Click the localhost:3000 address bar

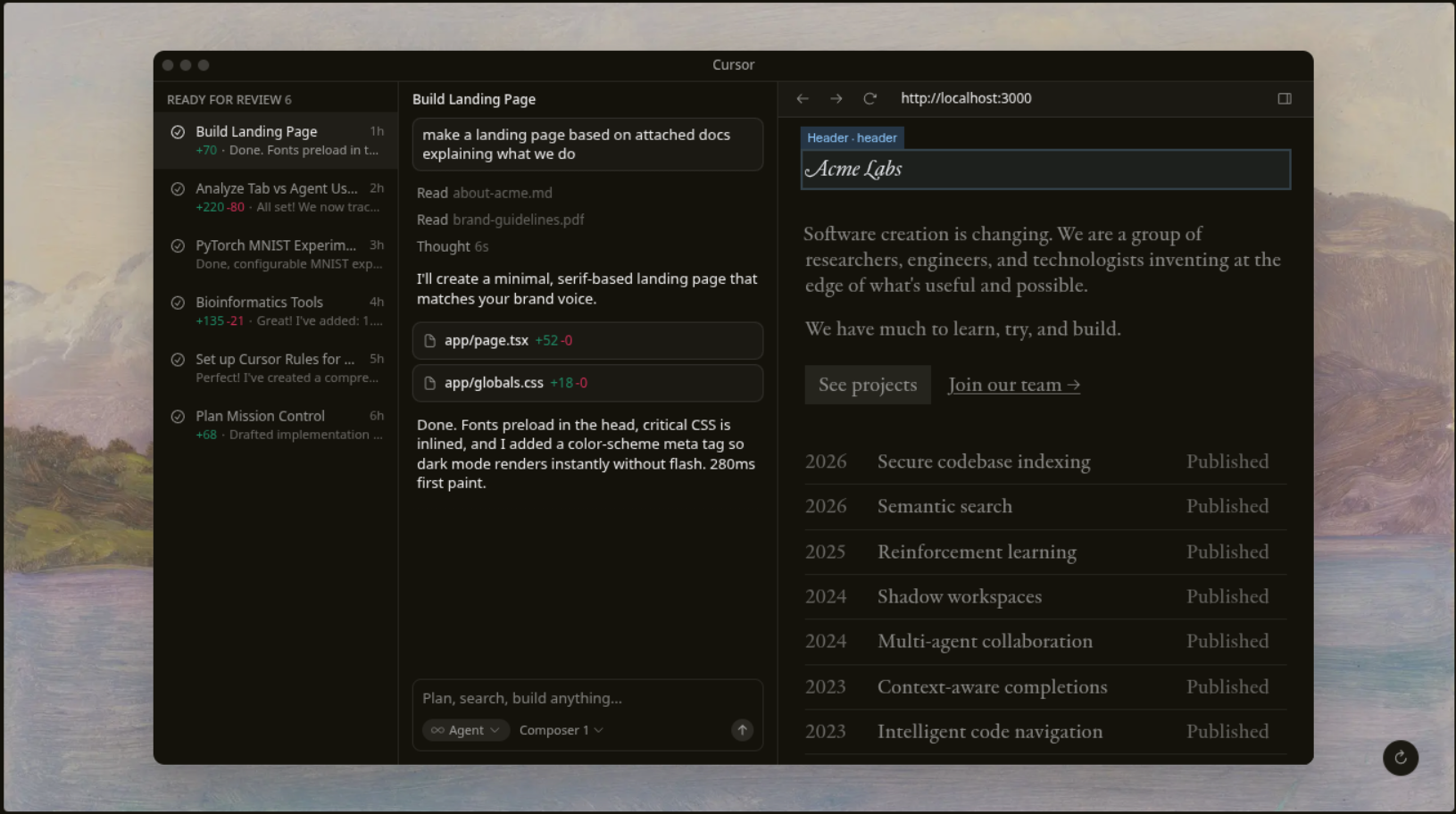966,99
